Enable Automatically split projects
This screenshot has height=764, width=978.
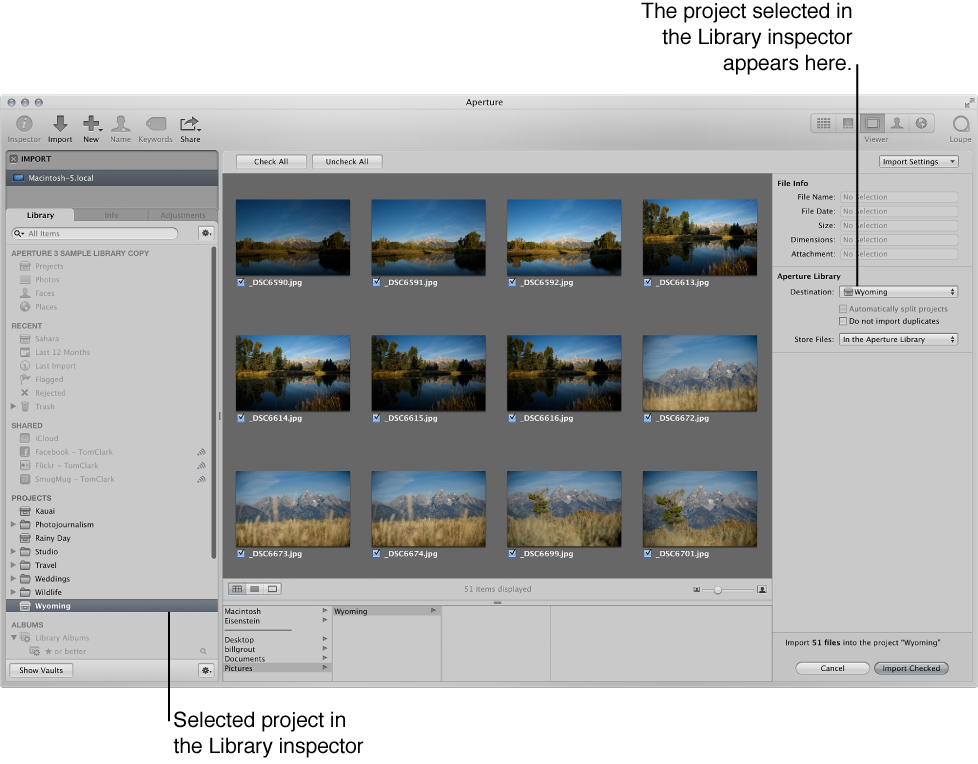842,308
